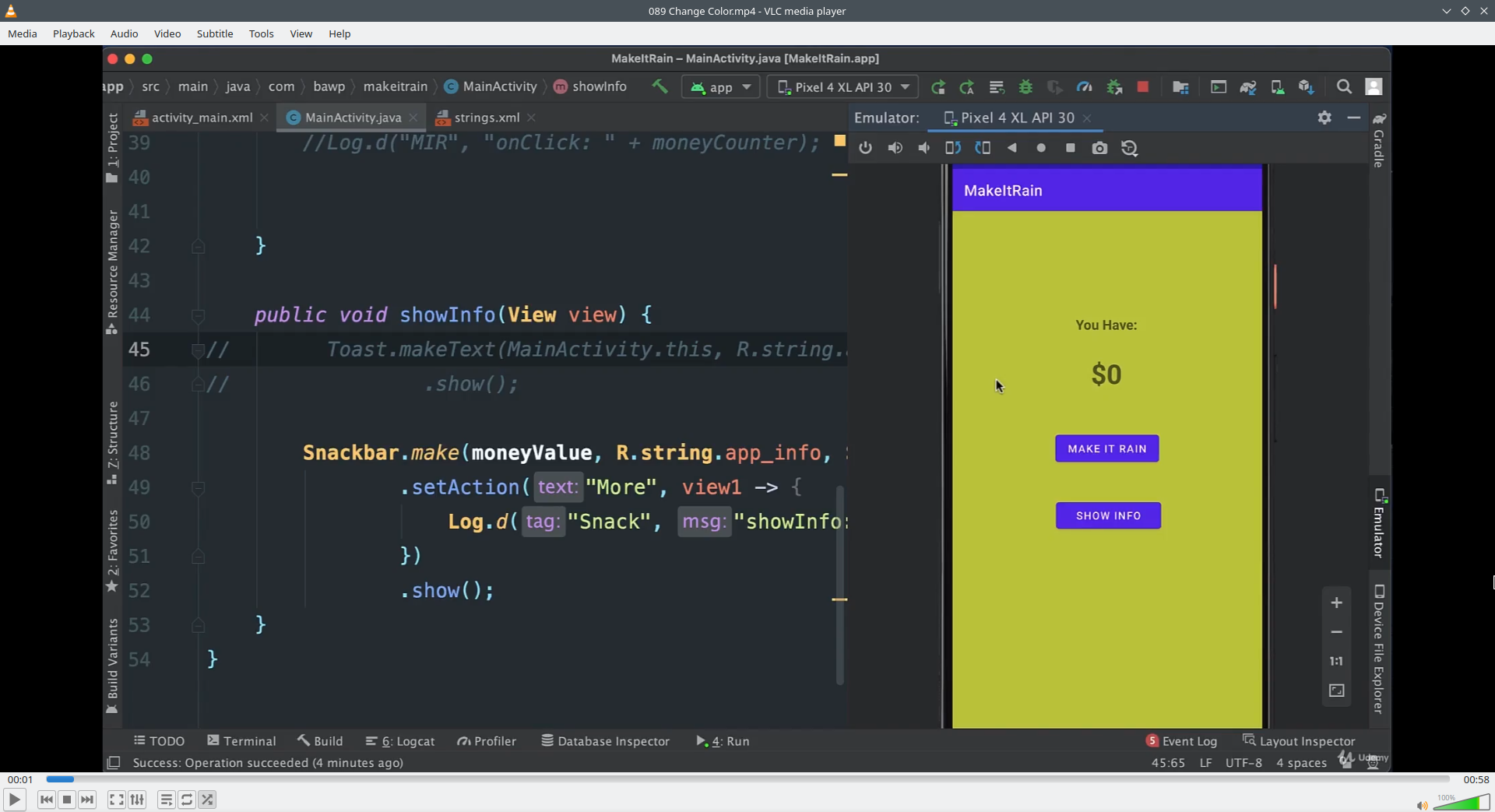Stop video playback

(x=67, y=800)
